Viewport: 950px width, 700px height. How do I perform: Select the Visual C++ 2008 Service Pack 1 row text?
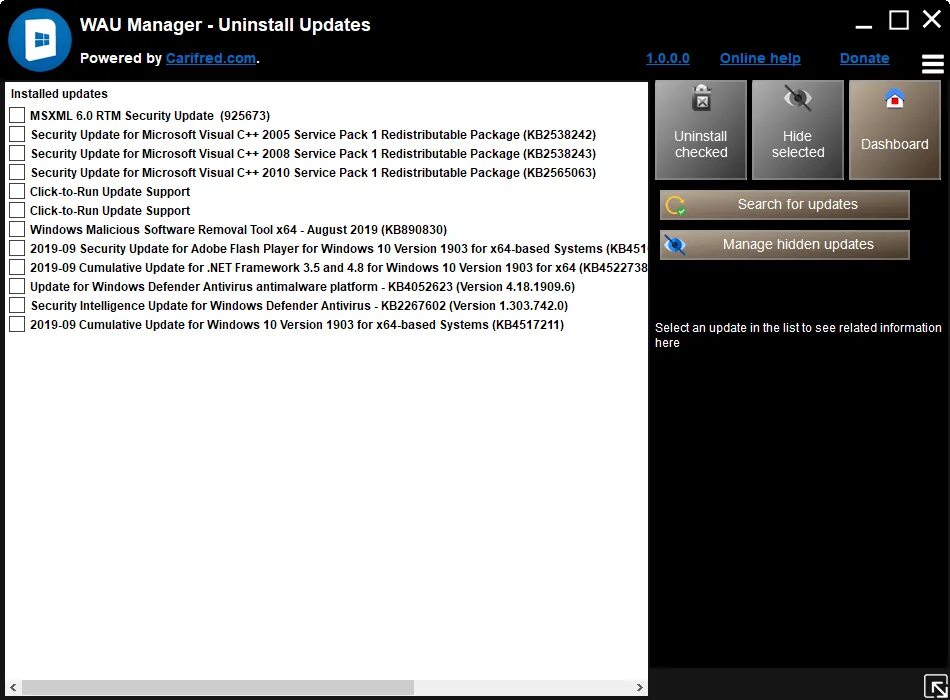[313, 153]
